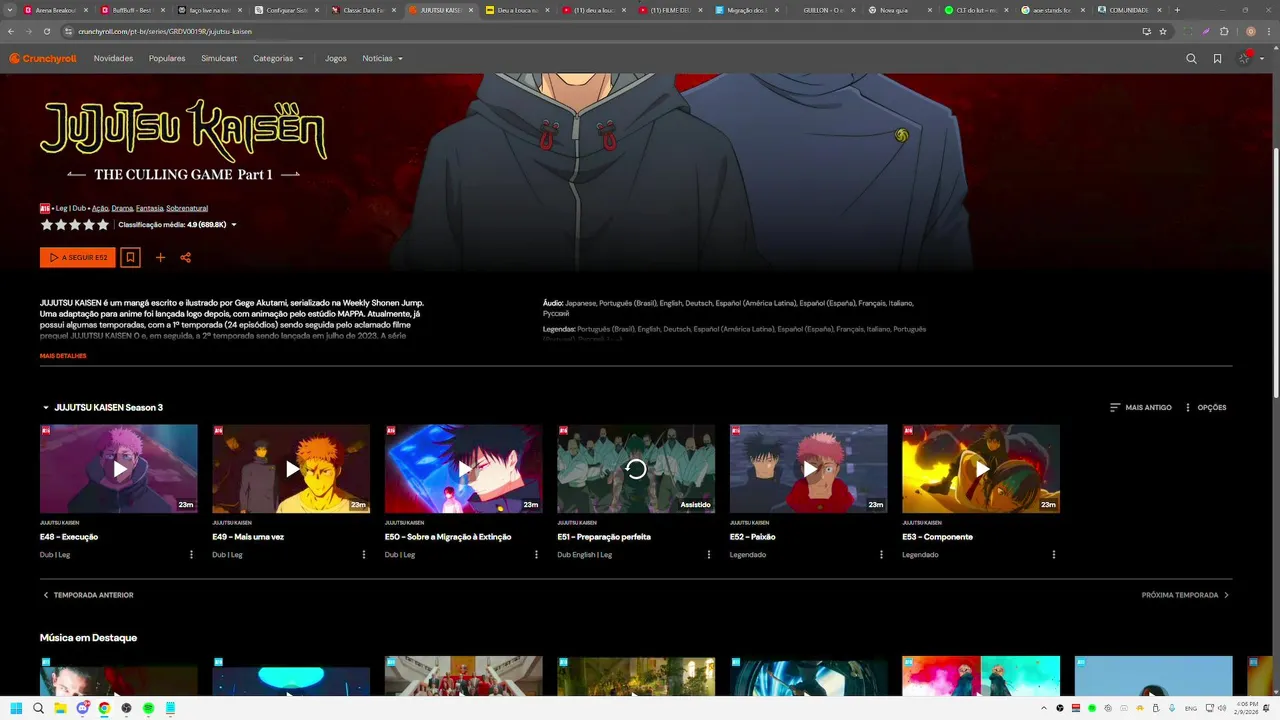Play episode E52 - Paixão thumbnail
The image size is (1280, 720).
pos(809,468)
